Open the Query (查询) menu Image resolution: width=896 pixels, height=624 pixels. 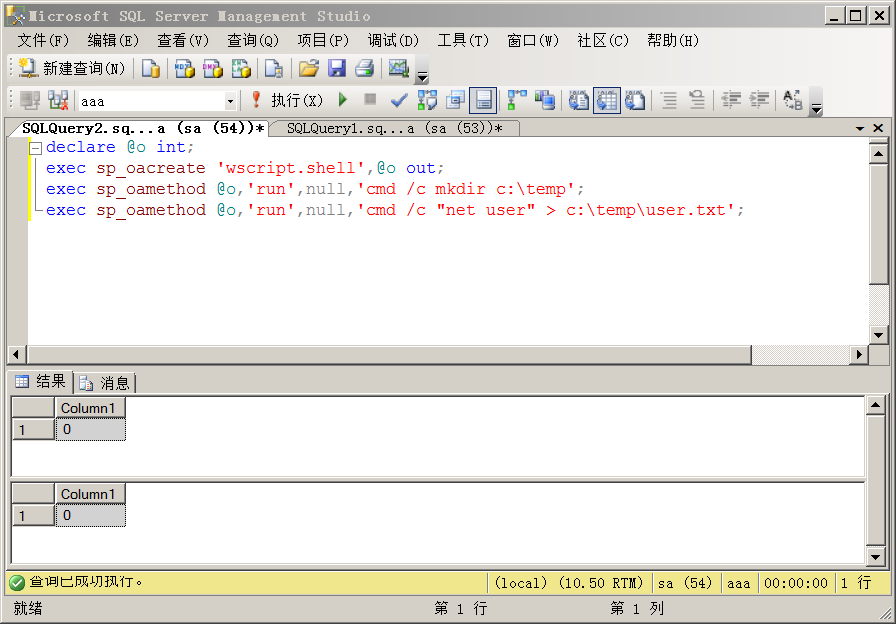coord(253,41)
